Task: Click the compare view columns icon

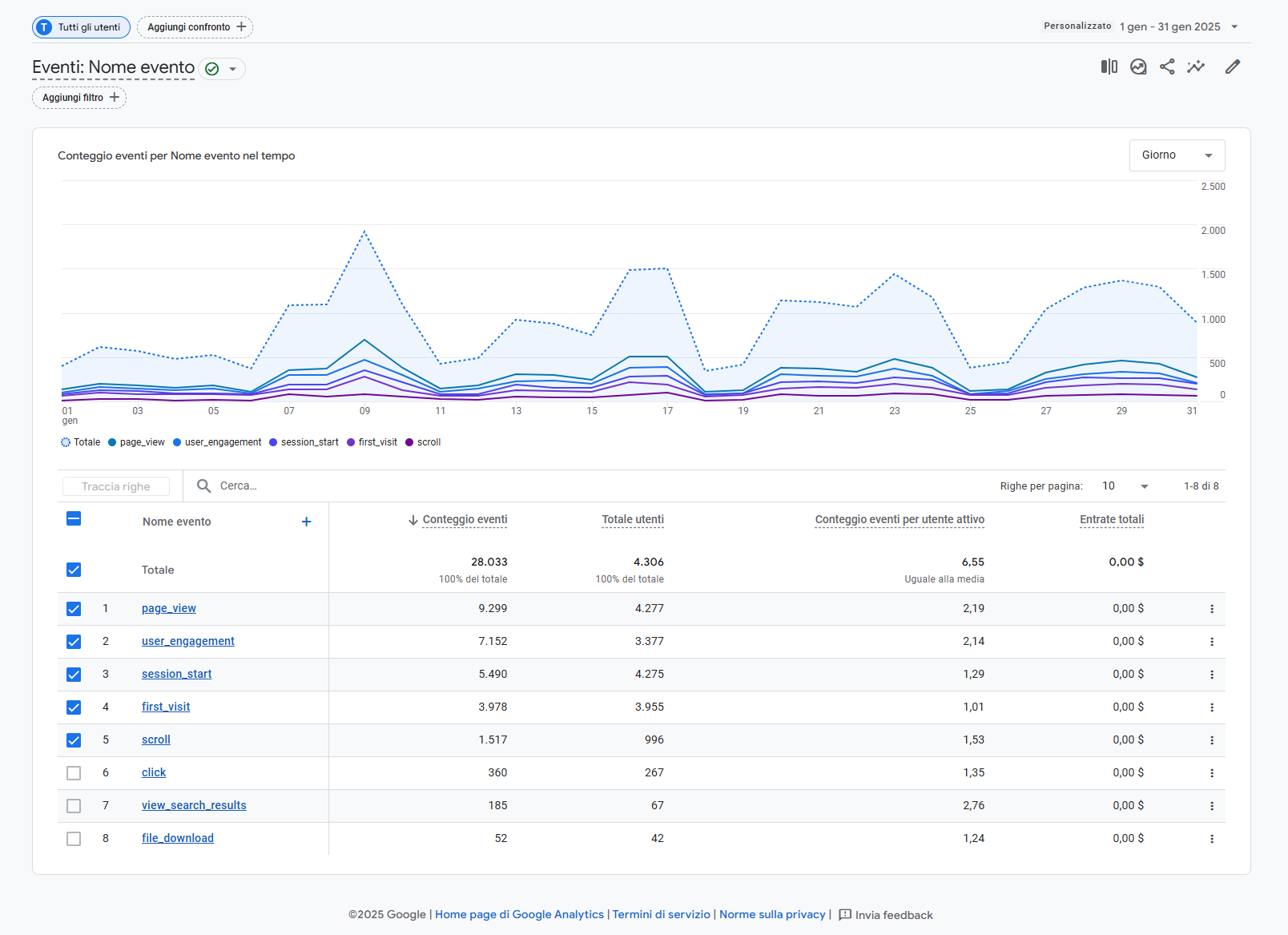Action: (x=1109, y=66)
